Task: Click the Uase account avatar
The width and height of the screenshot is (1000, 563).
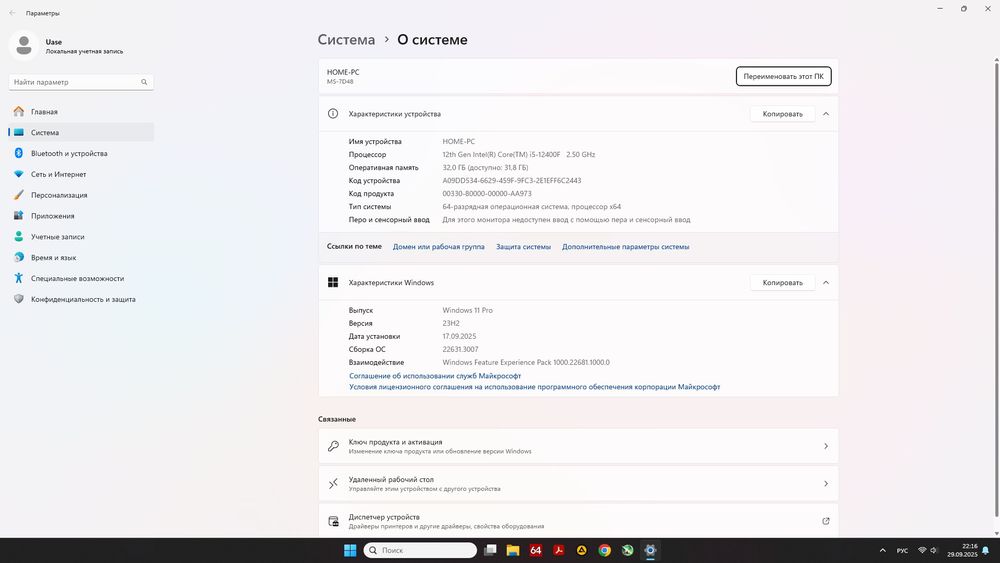Action: pos(24,45)
